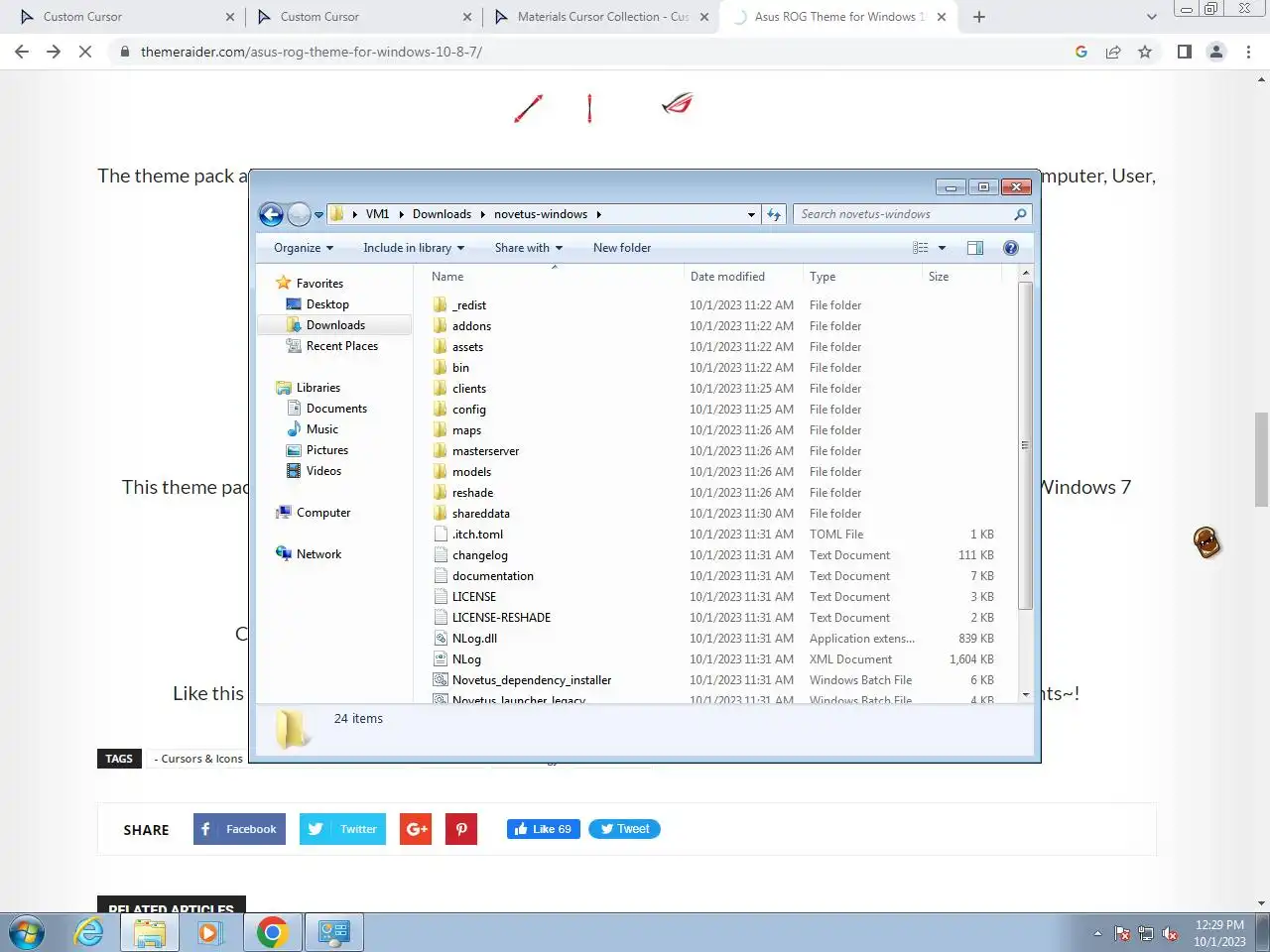Share on Facebook button

click(239, 829)
